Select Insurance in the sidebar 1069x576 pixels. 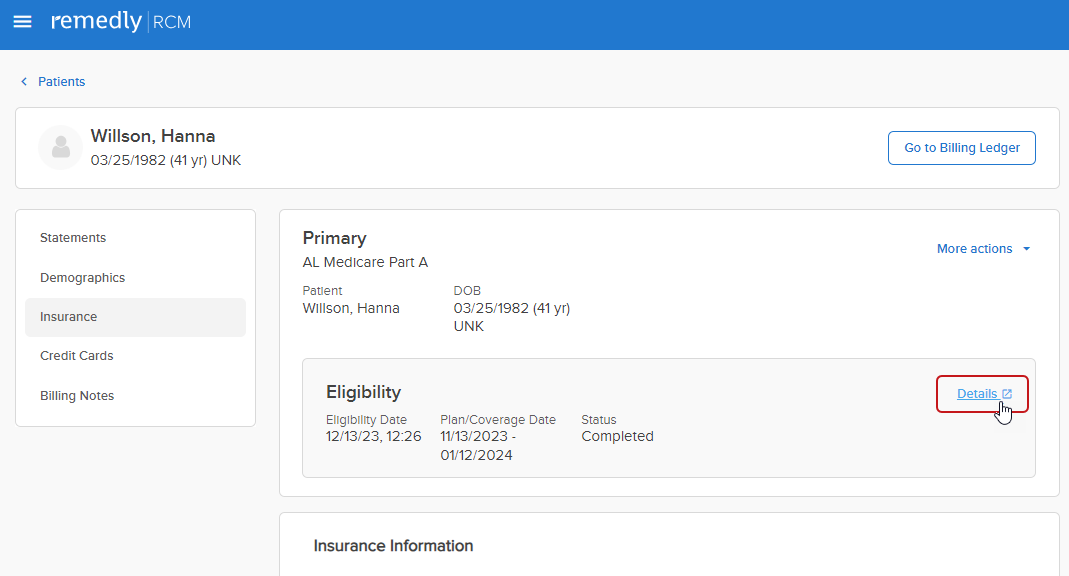(69, 317)
